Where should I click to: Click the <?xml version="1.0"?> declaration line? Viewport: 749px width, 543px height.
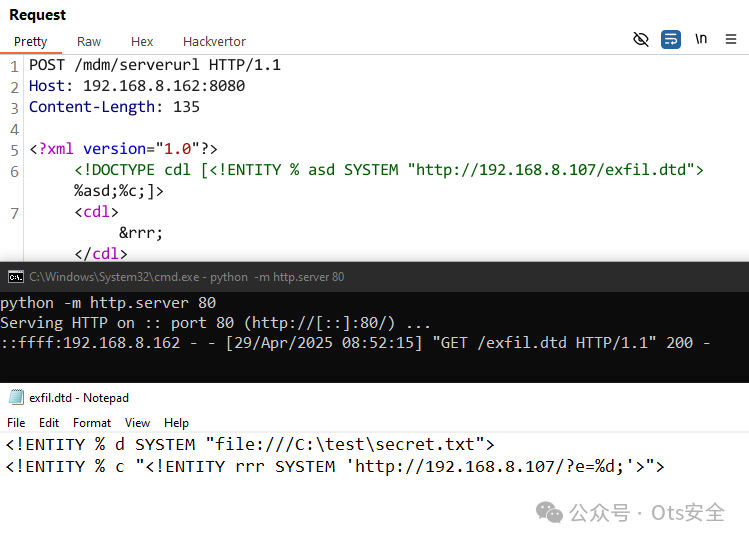123,149
